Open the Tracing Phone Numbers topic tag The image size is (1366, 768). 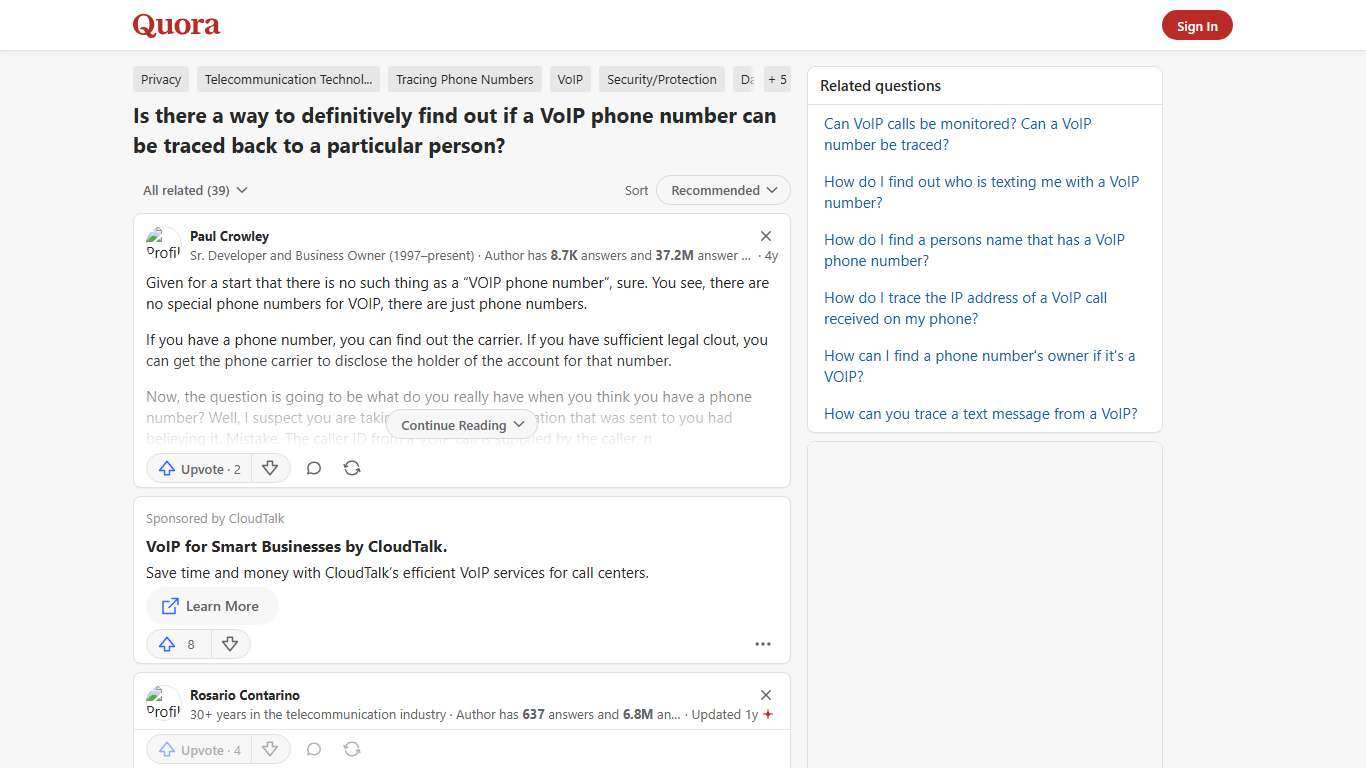click(x=464, y=79)
